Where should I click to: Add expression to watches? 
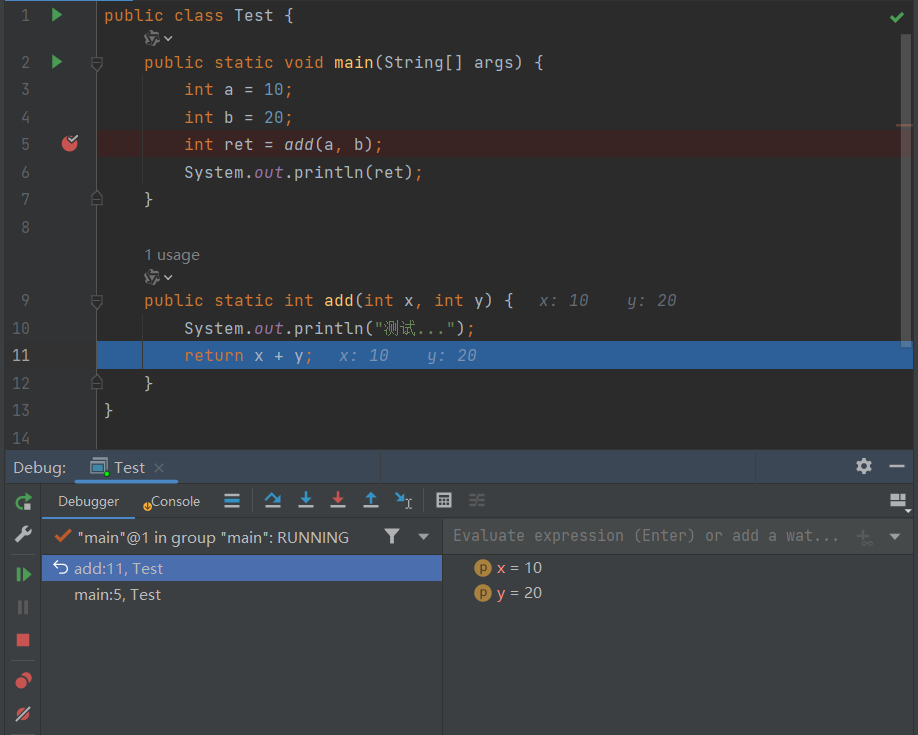[x=864, y=536]
